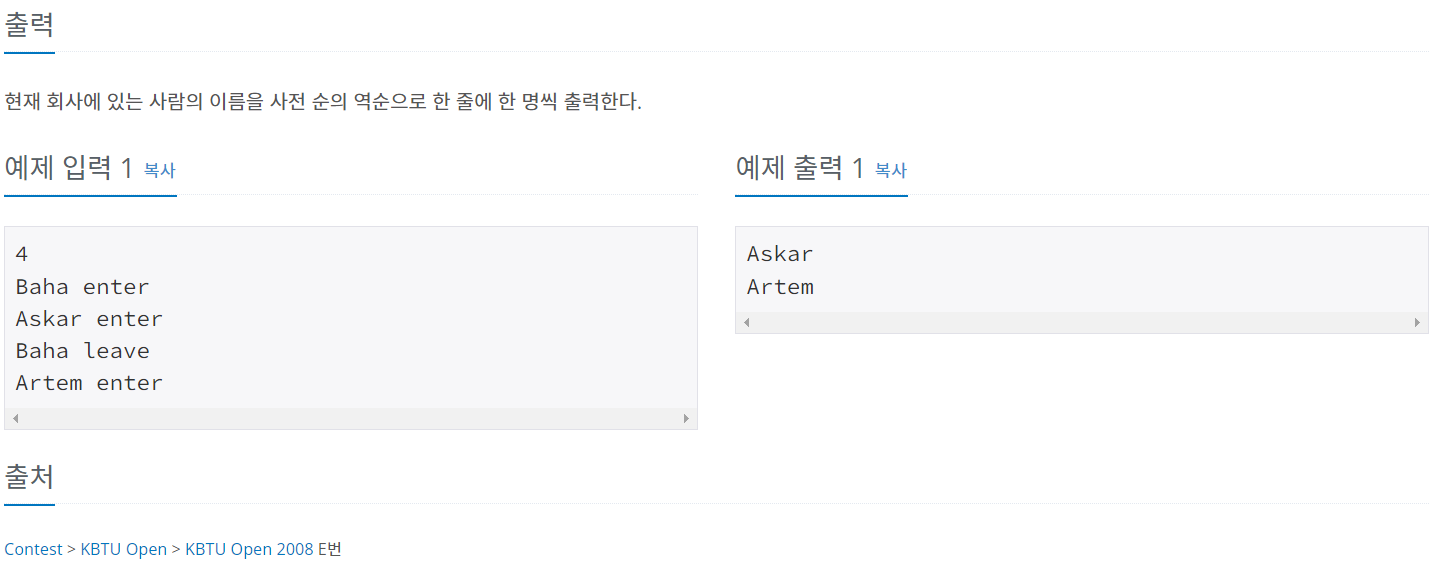
Task: Click left arrow of sample output scrollbar
Action: tap(746, 322)
